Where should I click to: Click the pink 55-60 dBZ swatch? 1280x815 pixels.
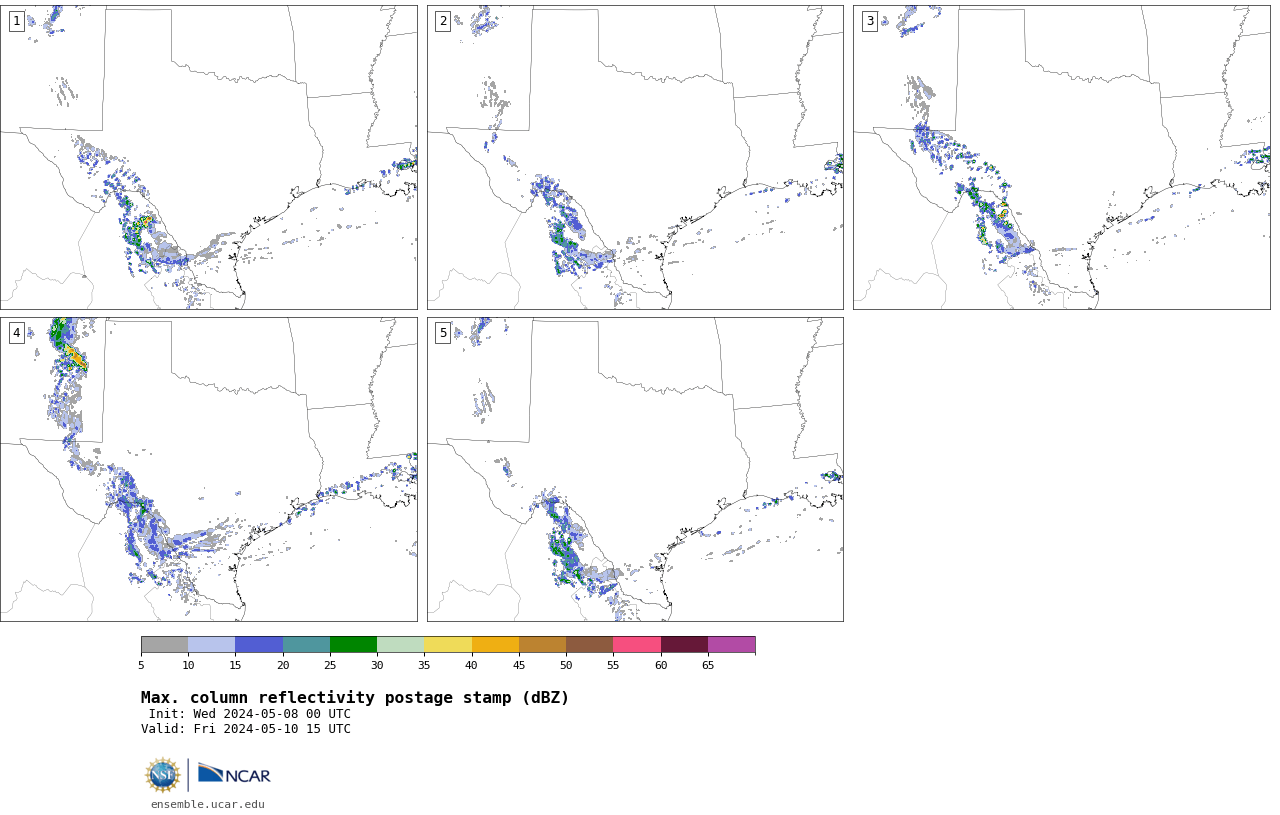[637, 644]
